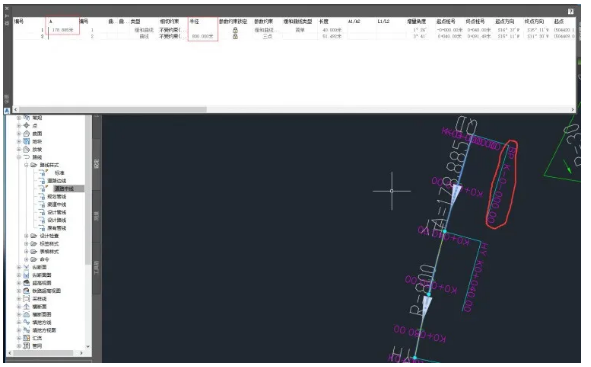Click the 采样线 sample line icon
Viewport: 591px width, 367px height.
(26, 298)
